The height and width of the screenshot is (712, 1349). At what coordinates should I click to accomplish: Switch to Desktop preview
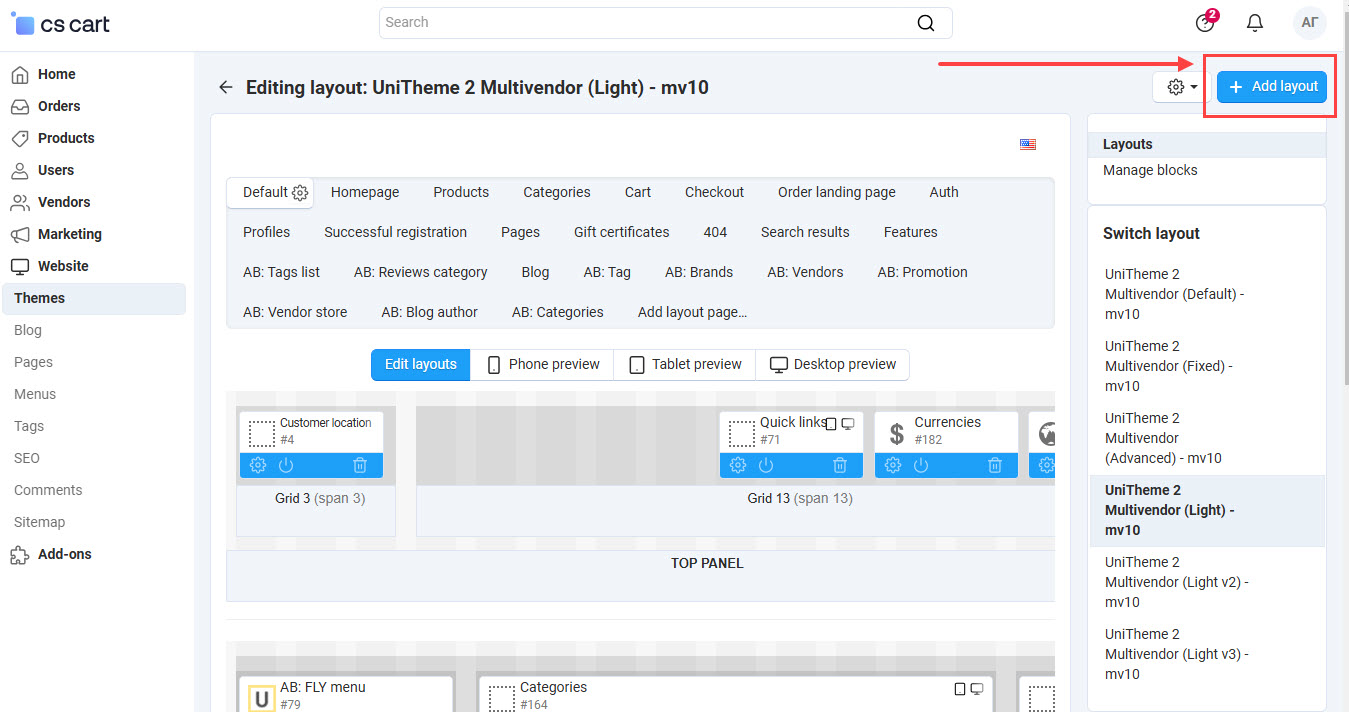[x=833, y=364]
